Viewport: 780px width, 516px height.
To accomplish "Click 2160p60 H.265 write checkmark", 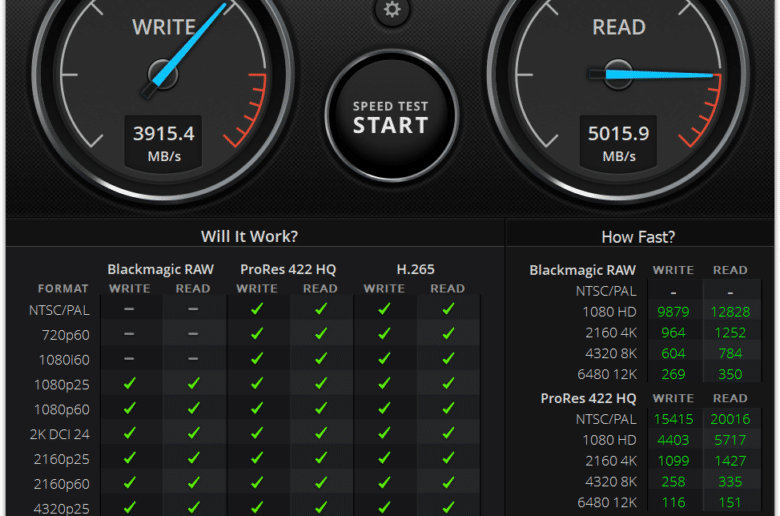I will click(384, 482).
